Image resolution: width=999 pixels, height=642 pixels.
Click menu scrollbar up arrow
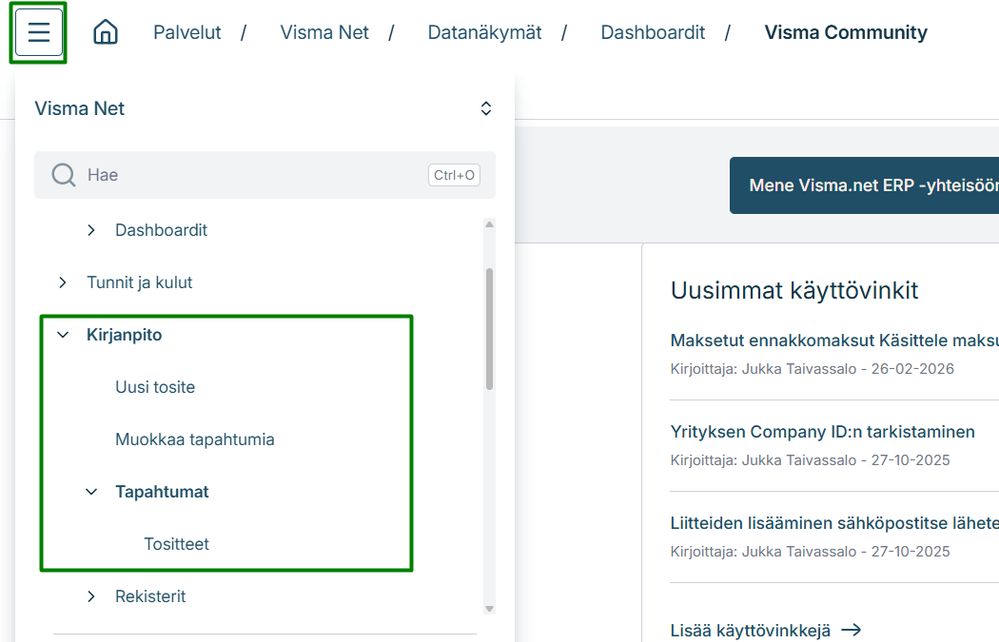click(489, 224)
